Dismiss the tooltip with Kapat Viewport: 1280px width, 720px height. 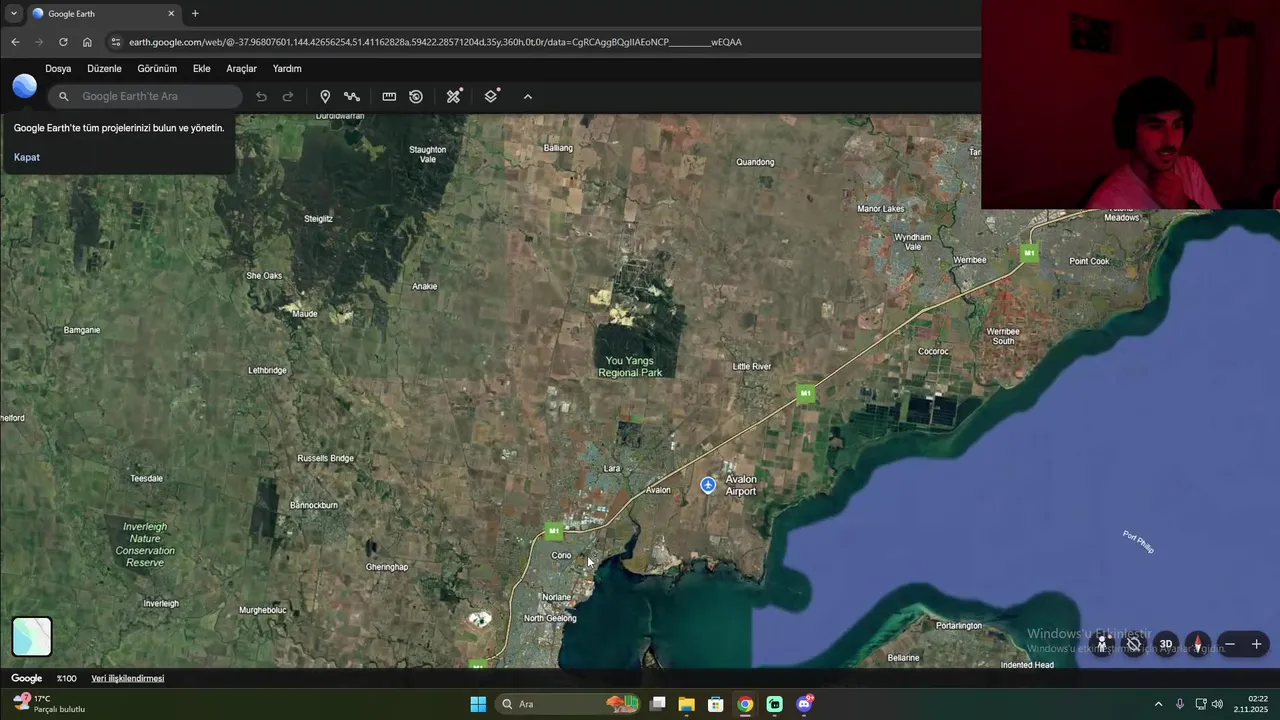(27, 157)
